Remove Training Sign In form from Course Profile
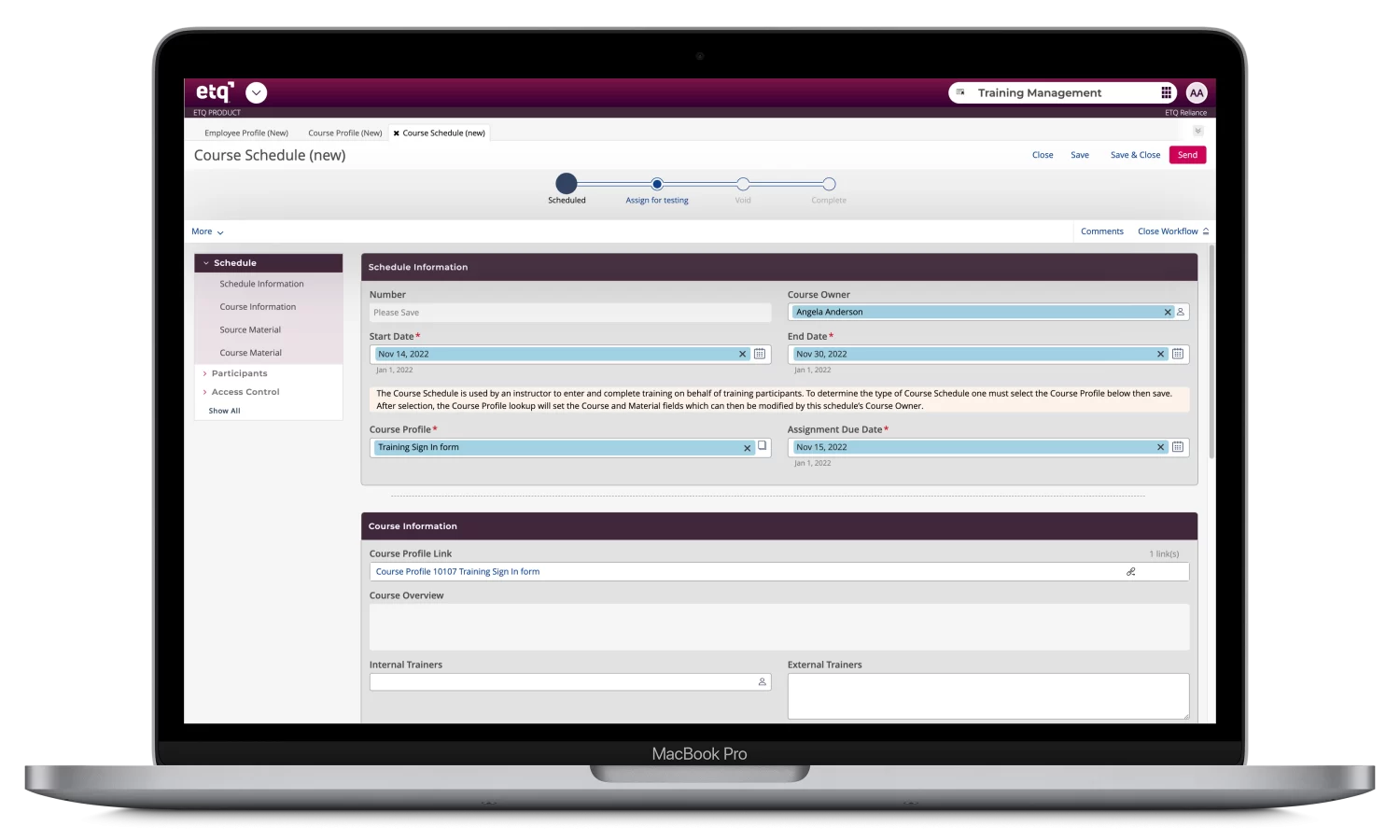The width and height of the screenshot is (1400, 840). coord(747,448)
